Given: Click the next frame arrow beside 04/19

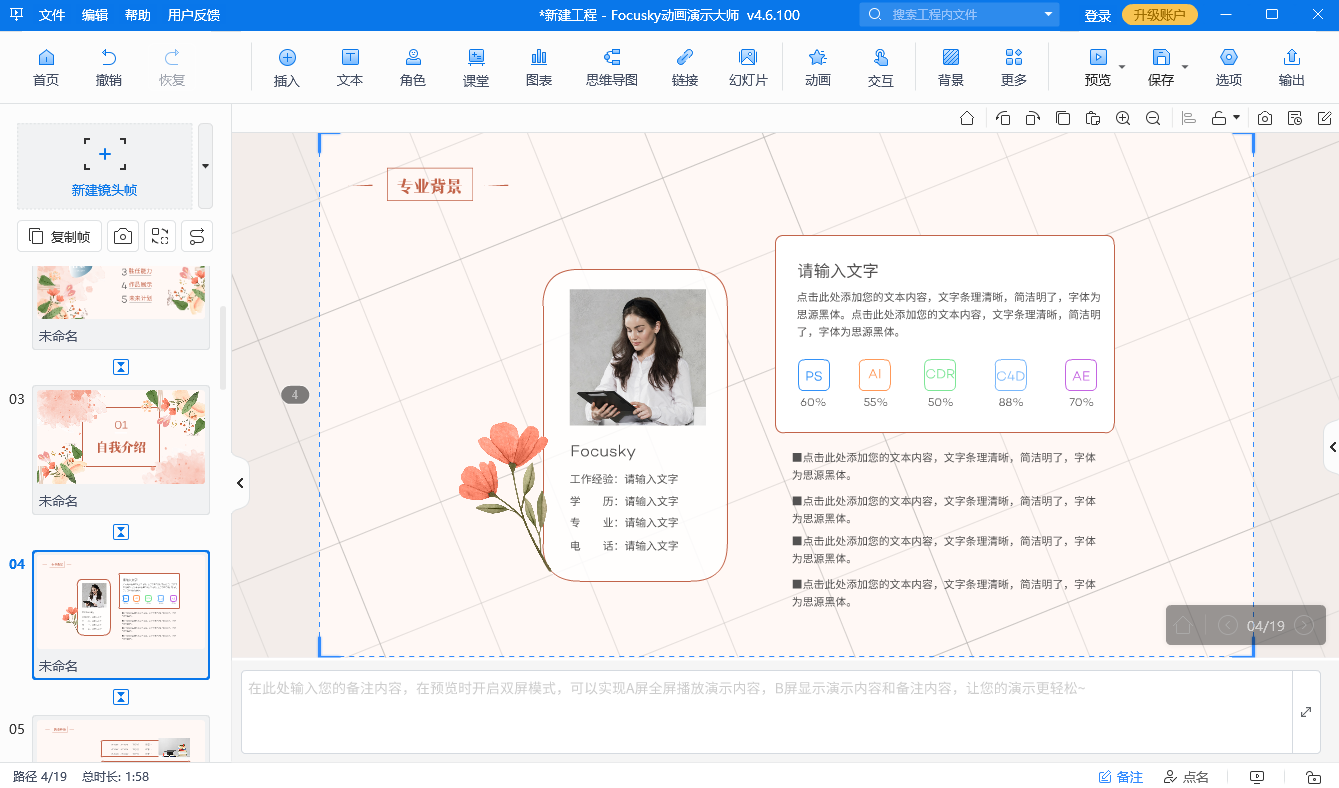Looking at the screenshot, I should 1304,626.
